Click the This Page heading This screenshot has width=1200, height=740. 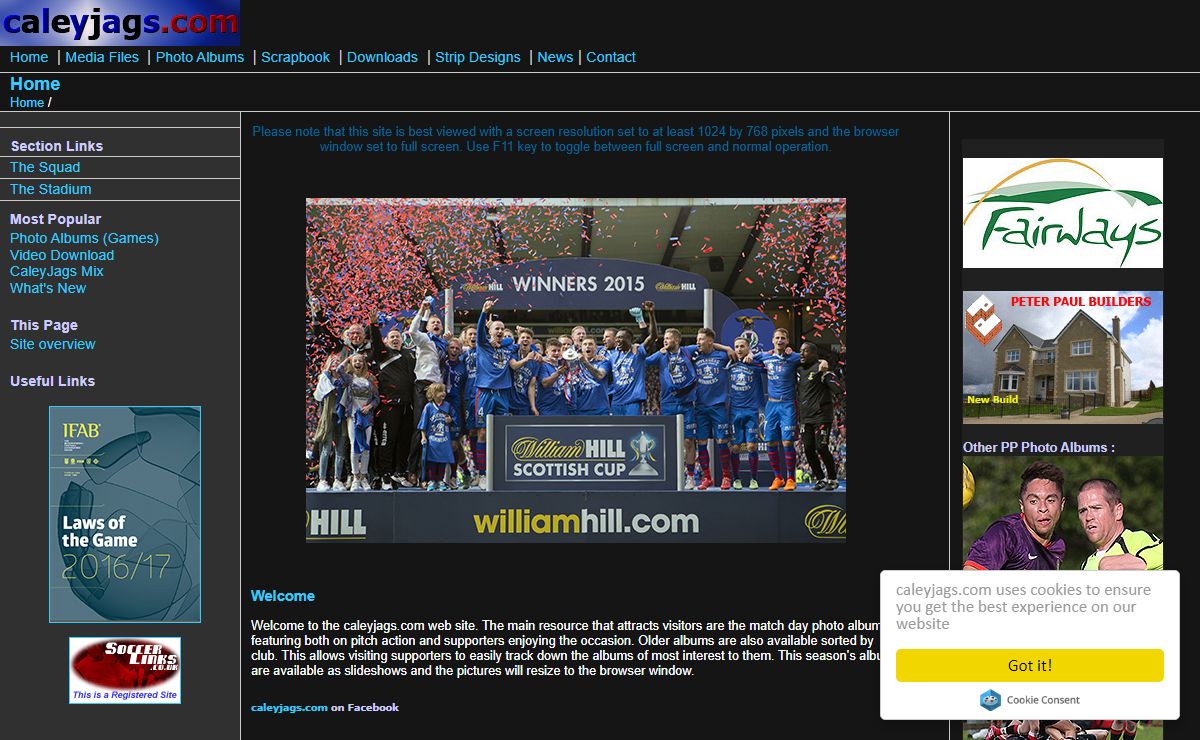tap(44, 325)
